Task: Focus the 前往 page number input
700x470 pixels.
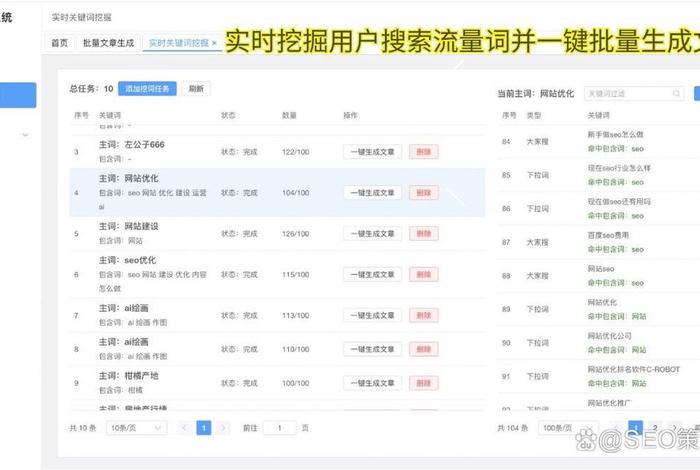Action: pos(279,428)
